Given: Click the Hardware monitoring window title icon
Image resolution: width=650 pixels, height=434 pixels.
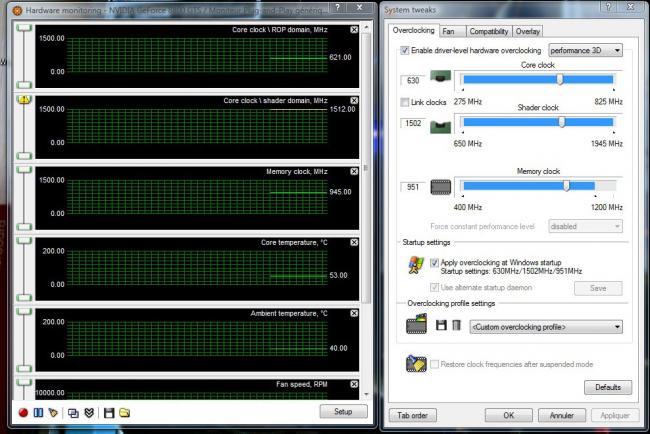Looking at the screenshot, I should [x=17, y=10].
